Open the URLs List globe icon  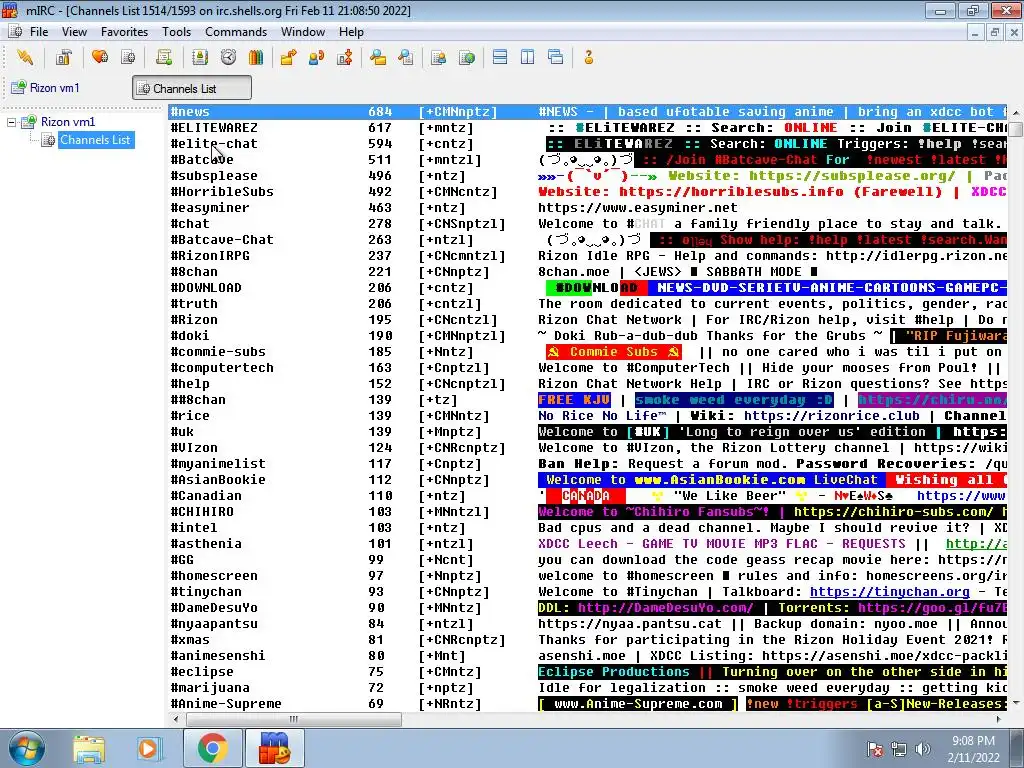point(467,57)
